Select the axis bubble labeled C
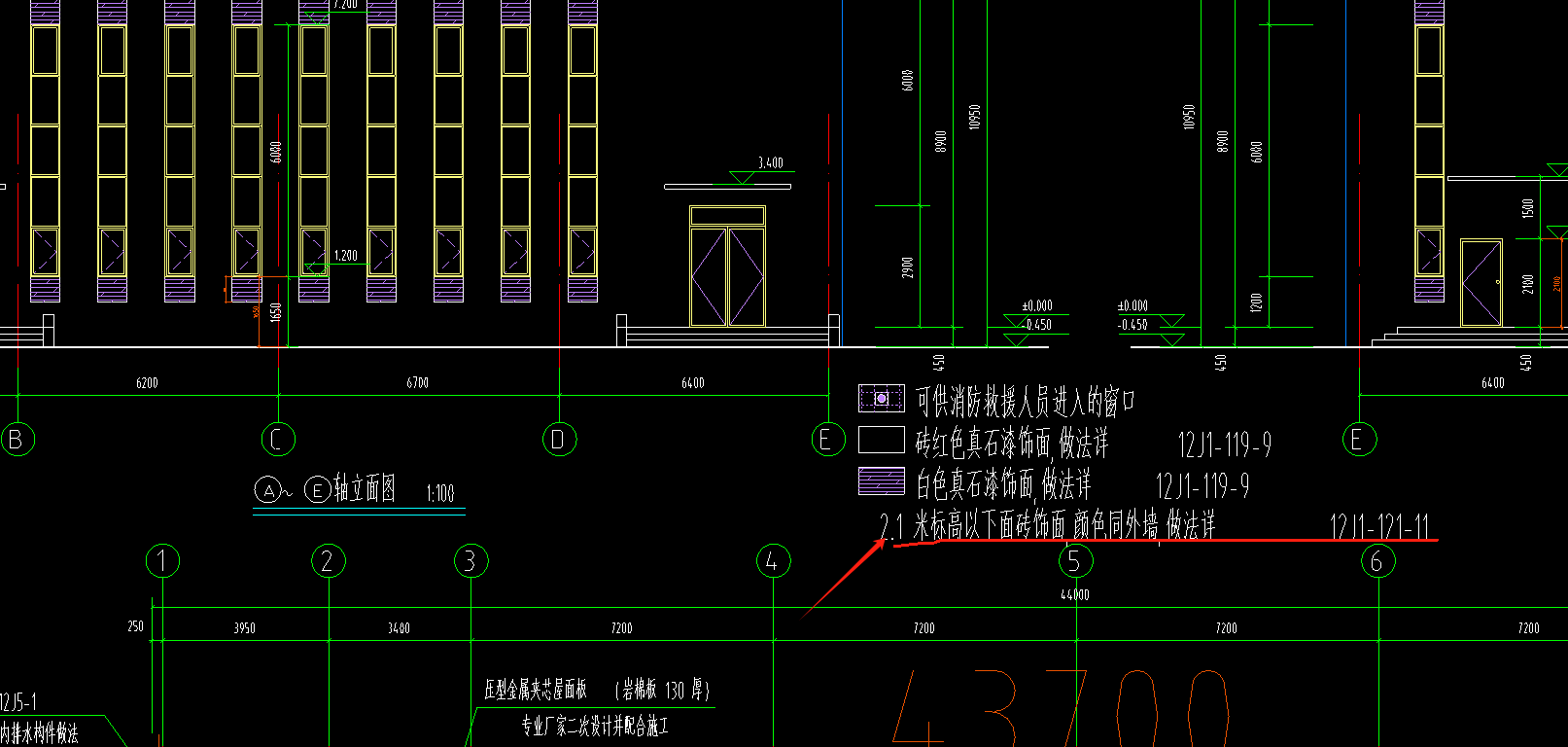1568x747 pixels. point(278,439)
